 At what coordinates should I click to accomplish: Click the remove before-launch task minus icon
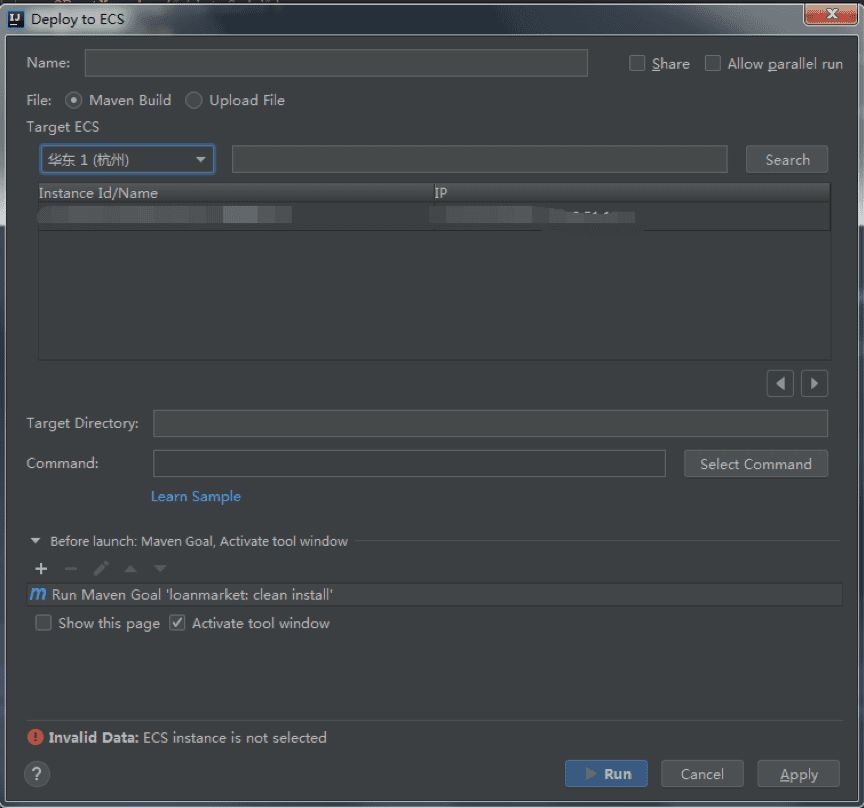(x=71, y=568)
